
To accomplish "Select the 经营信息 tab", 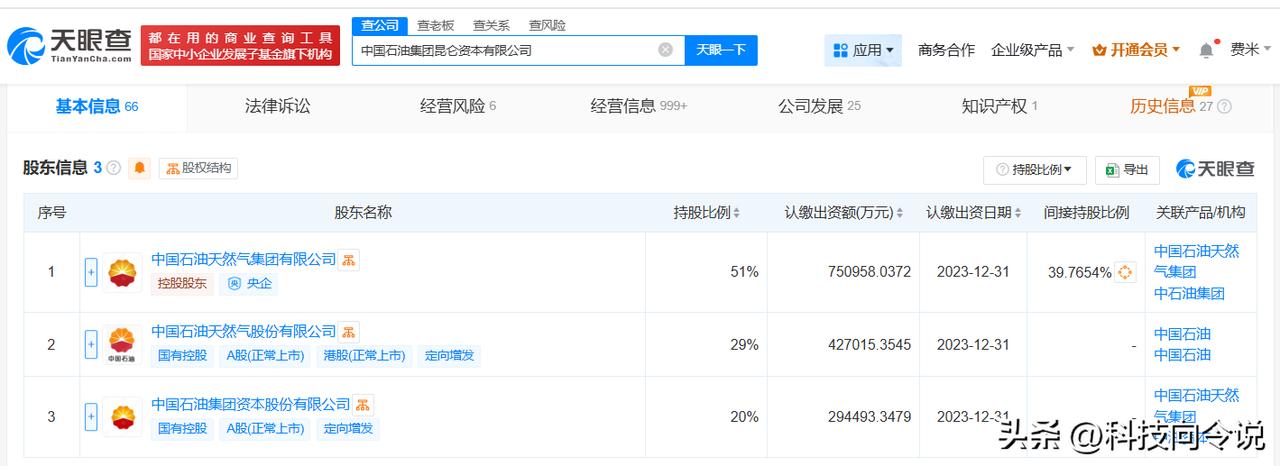I will click(639, 106).
